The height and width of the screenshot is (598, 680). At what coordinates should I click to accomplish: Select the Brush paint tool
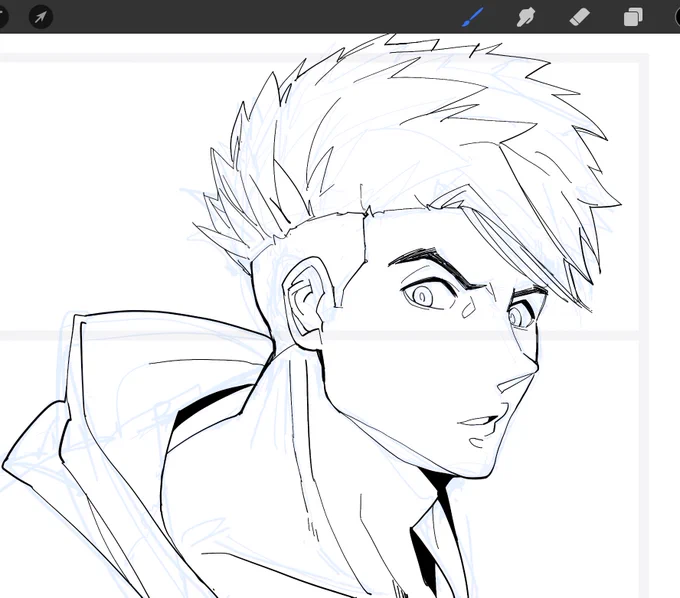(x=472, y=17)
